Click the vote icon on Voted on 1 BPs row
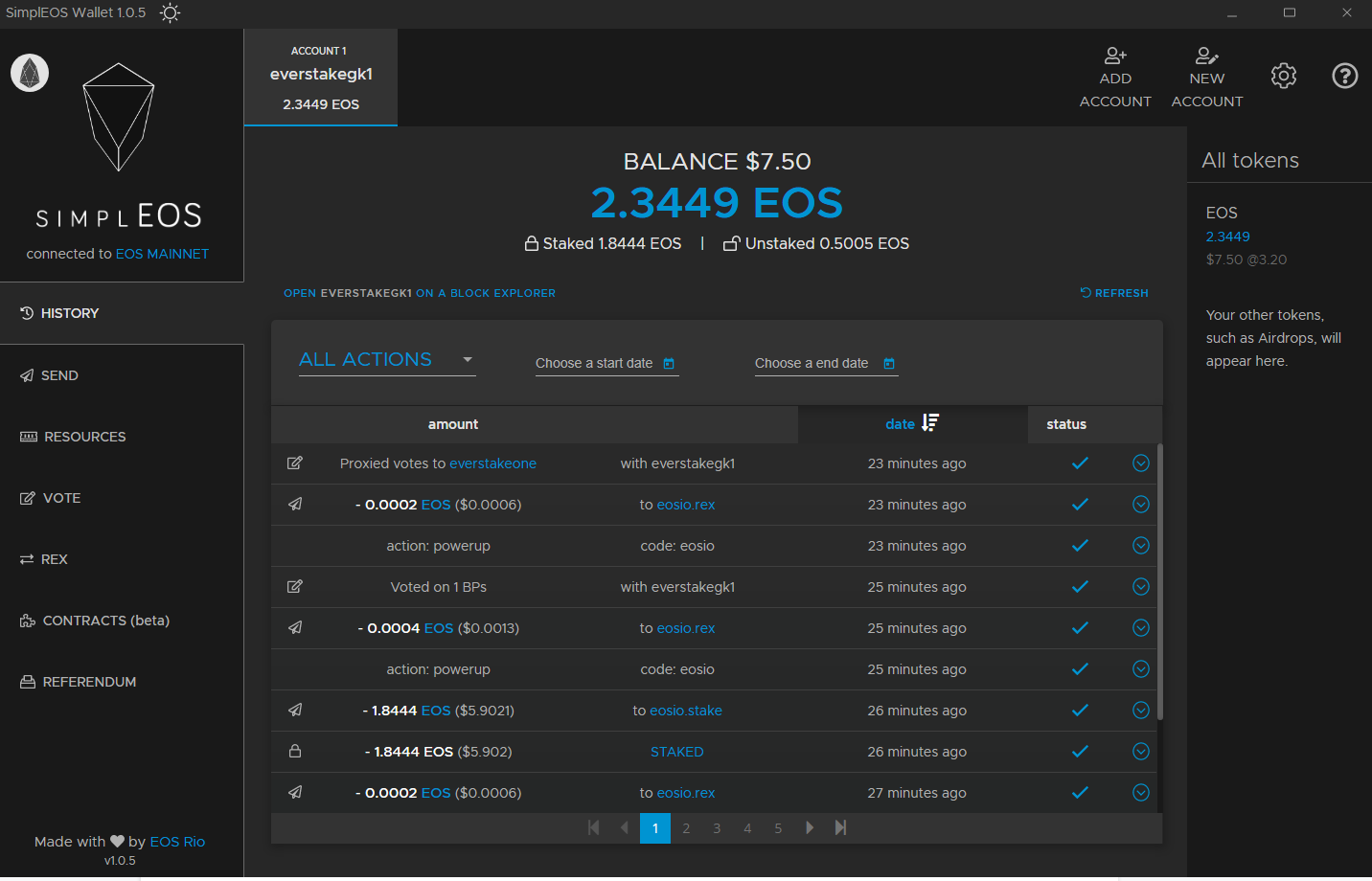The image size is (1372, 881). tap(295, 587)
